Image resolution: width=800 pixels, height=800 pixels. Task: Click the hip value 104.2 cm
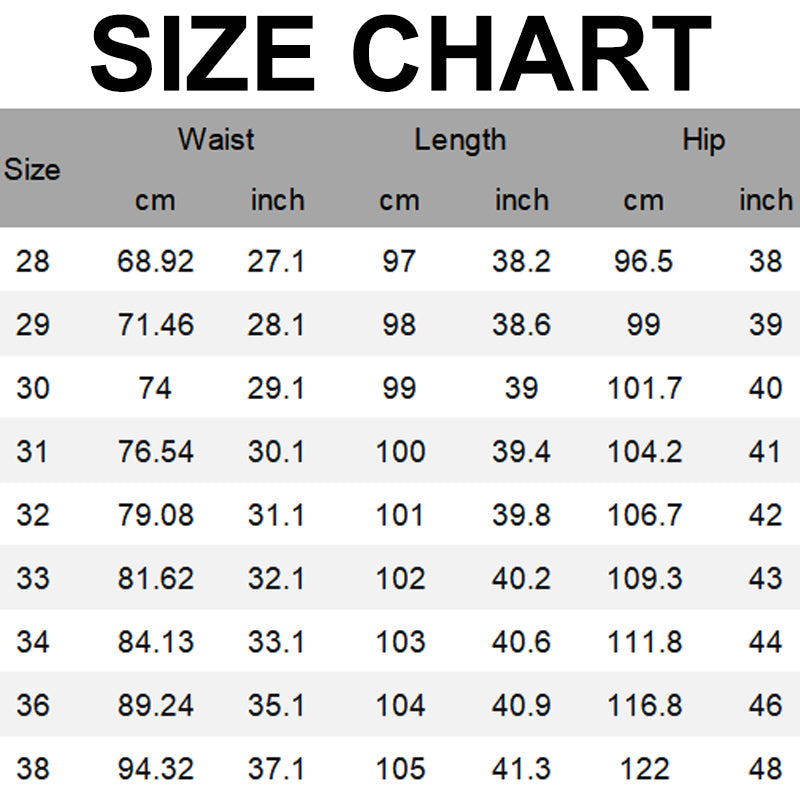[x=645, y=452]
